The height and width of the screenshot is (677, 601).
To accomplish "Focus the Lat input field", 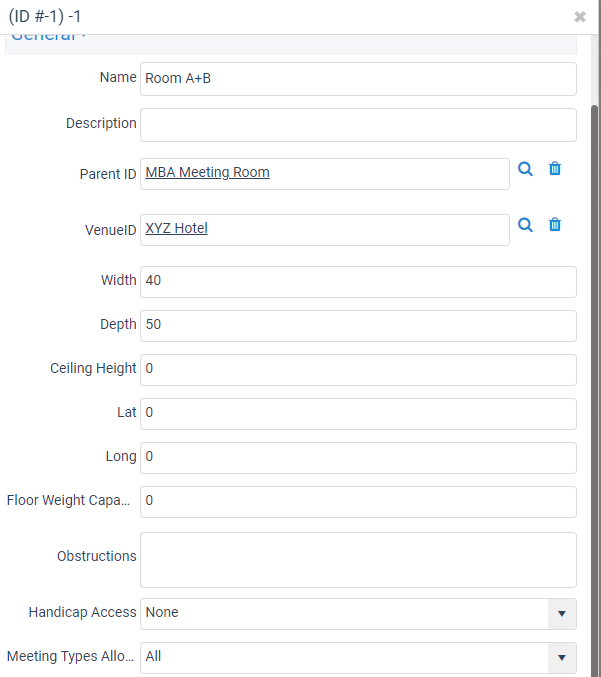I will (x=358, y=414).
